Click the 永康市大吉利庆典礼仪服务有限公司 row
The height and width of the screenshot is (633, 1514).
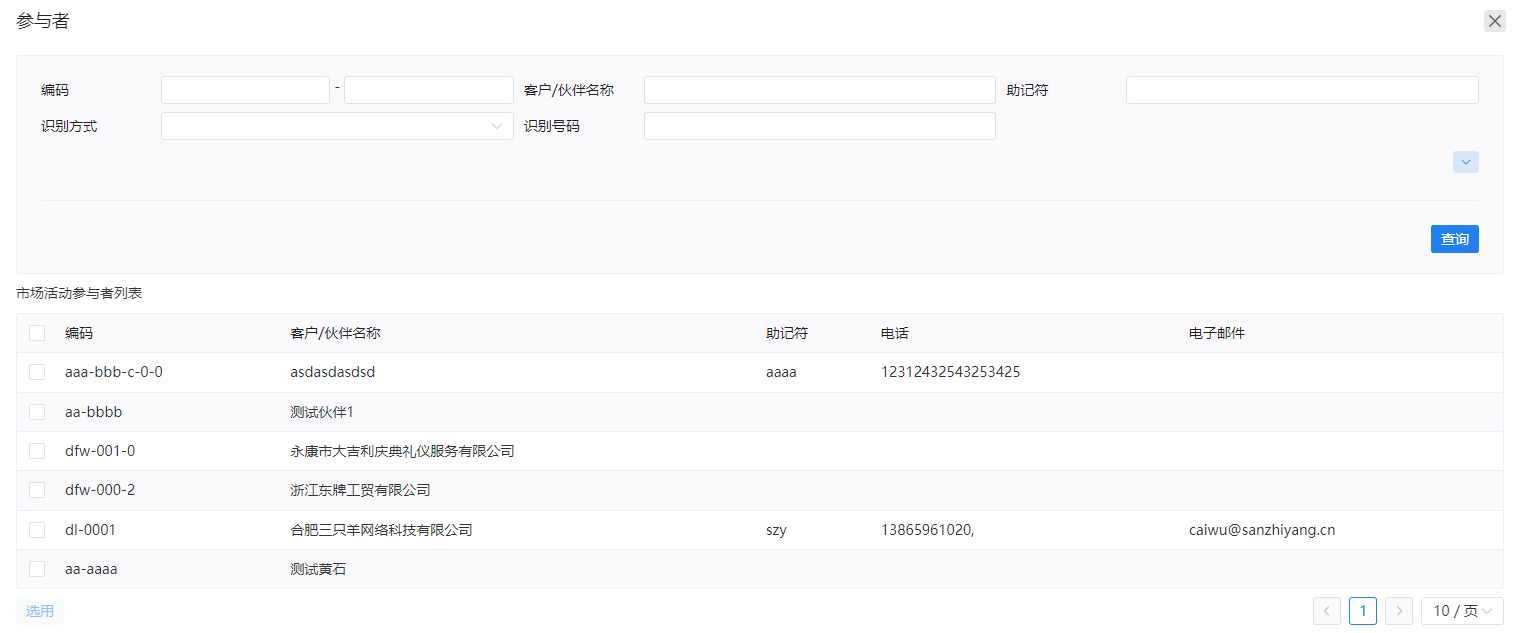pyautogui.click(x=402, y=451)
